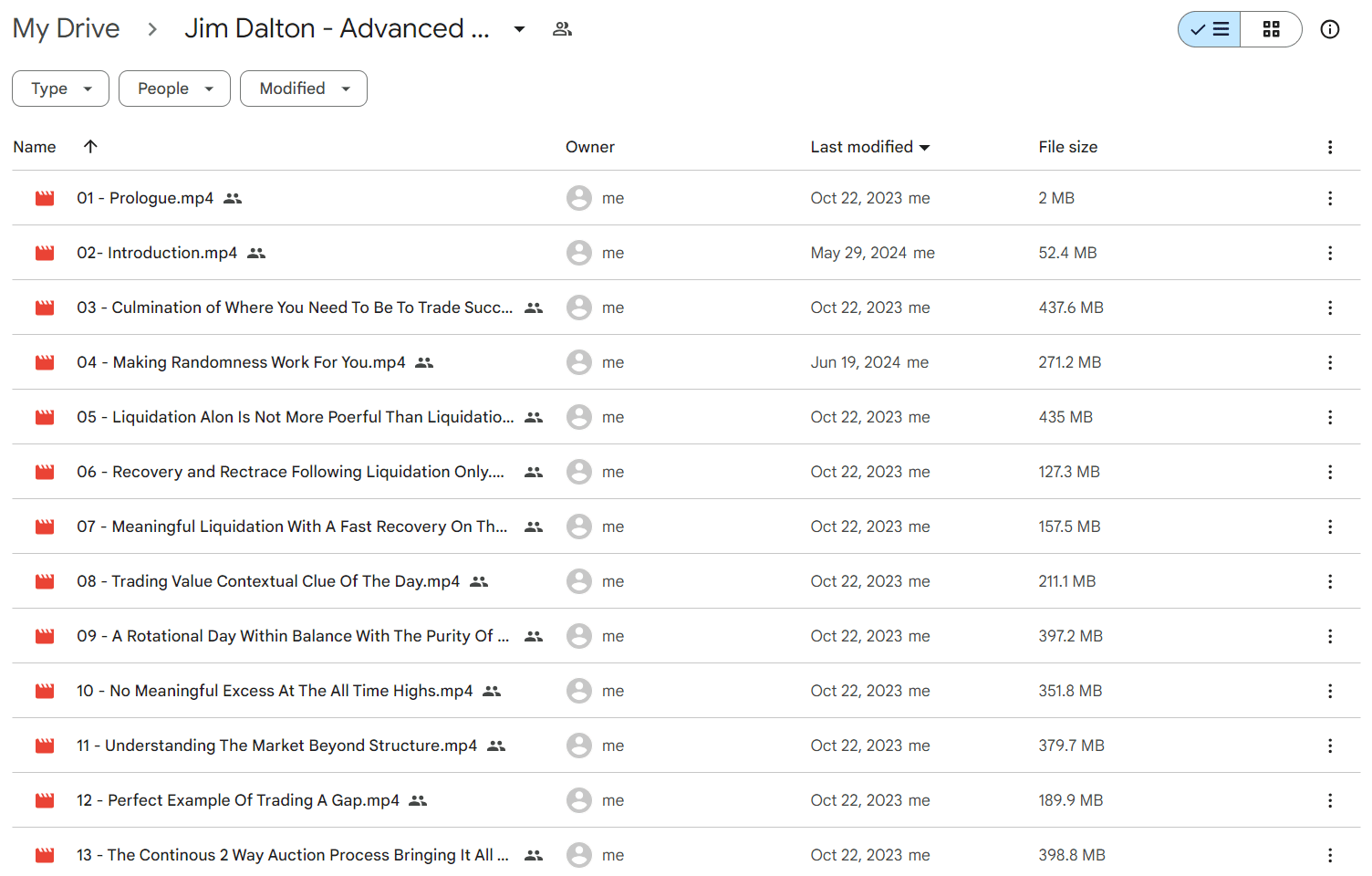Open the Last modified column dropdown
The height and width of the screenshot is (876, 1372).
coord(925,148)
